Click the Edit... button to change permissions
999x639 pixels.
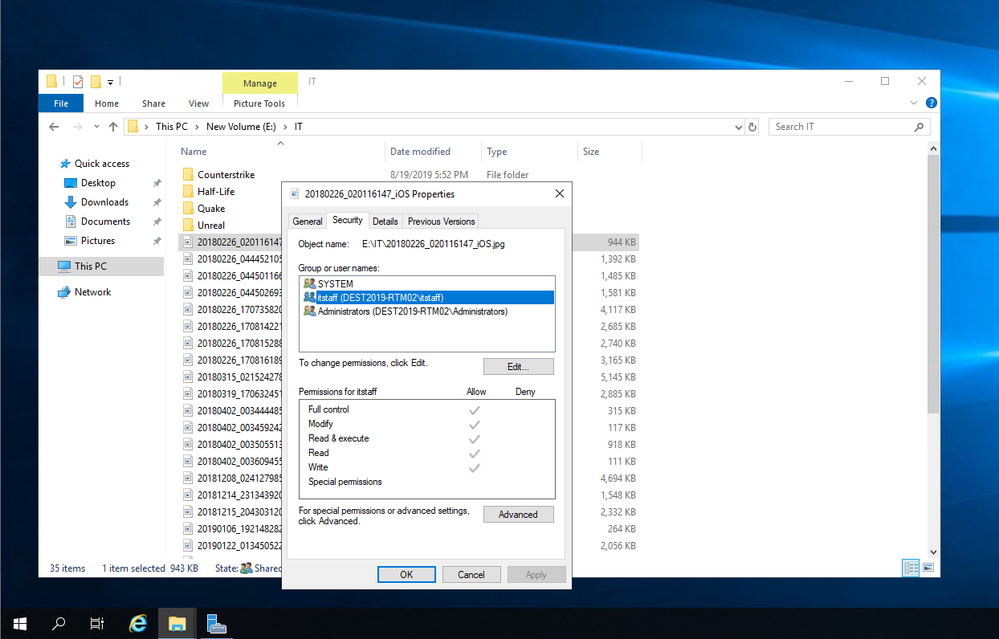point(518,366)
